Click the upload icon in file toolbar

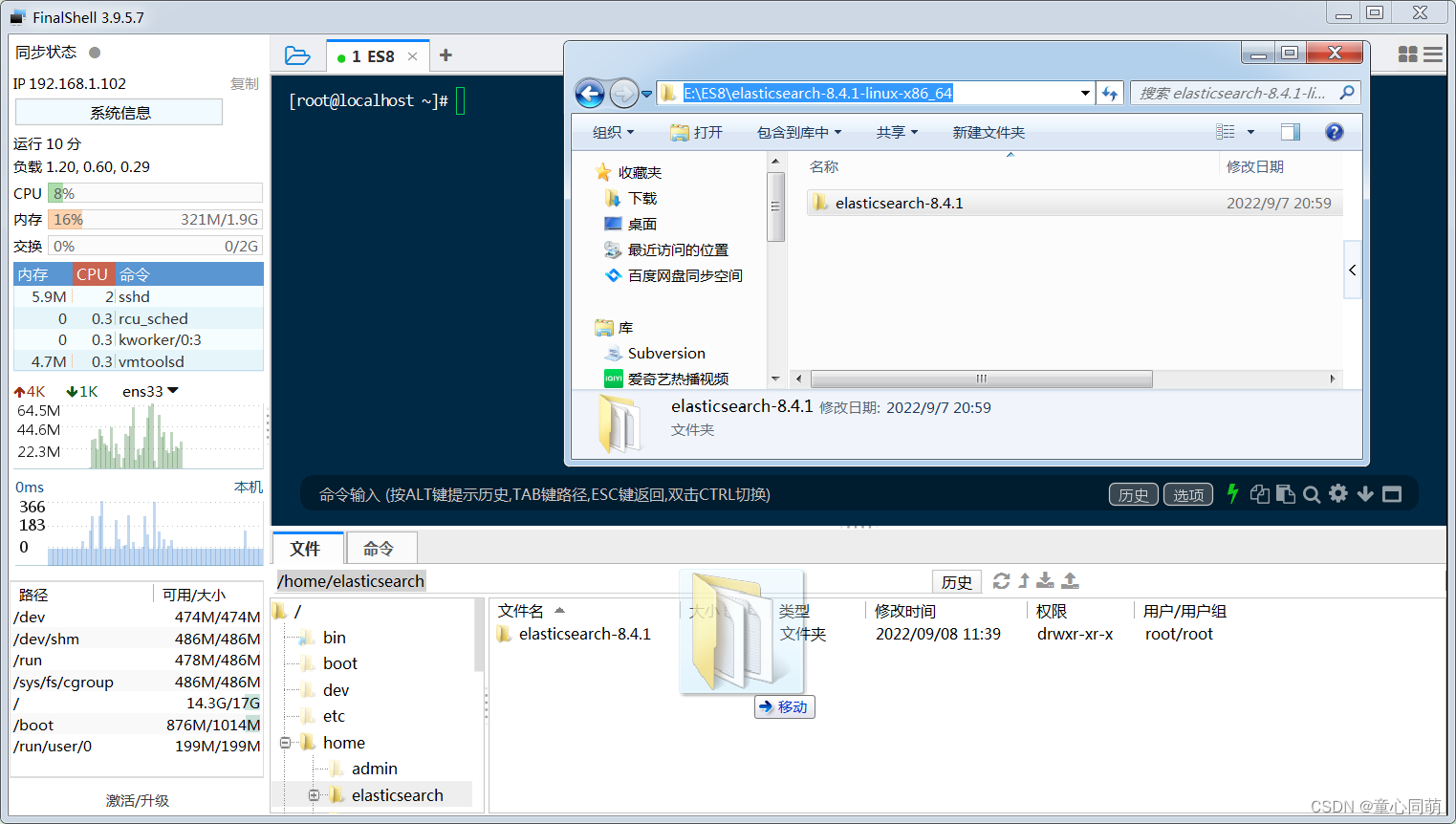pos(1071,580)
